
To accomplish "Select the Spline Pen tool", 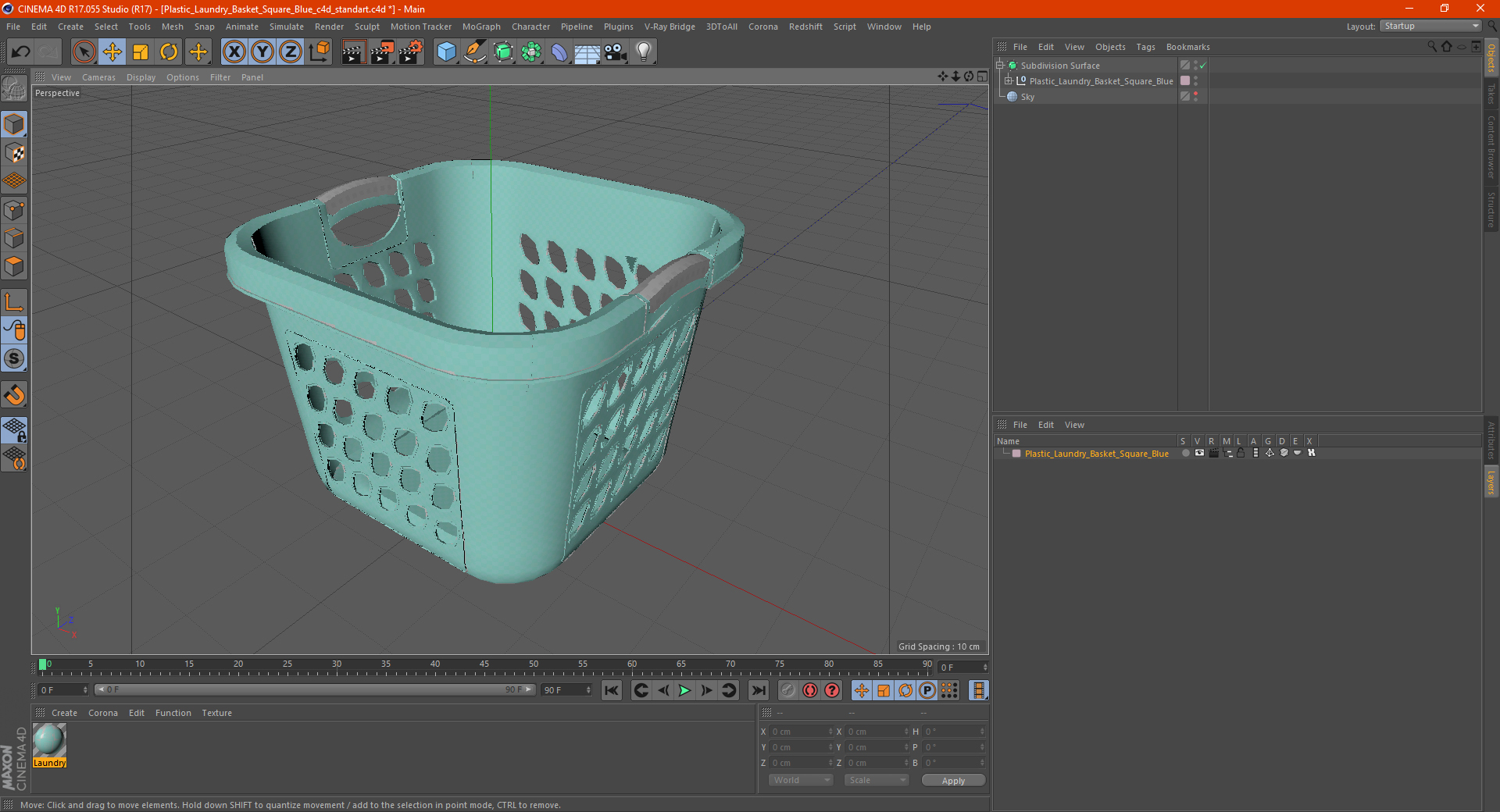I will [474, 52].
